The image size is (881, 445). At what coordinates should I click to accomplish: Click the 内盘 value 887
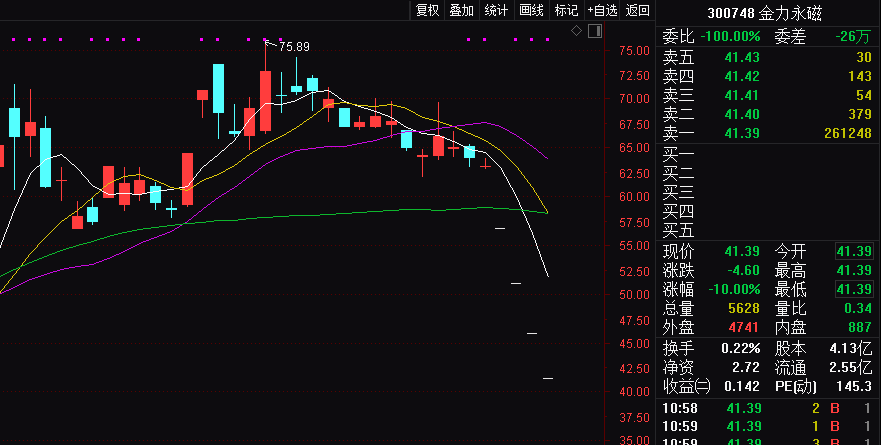[x=860, y=327]
